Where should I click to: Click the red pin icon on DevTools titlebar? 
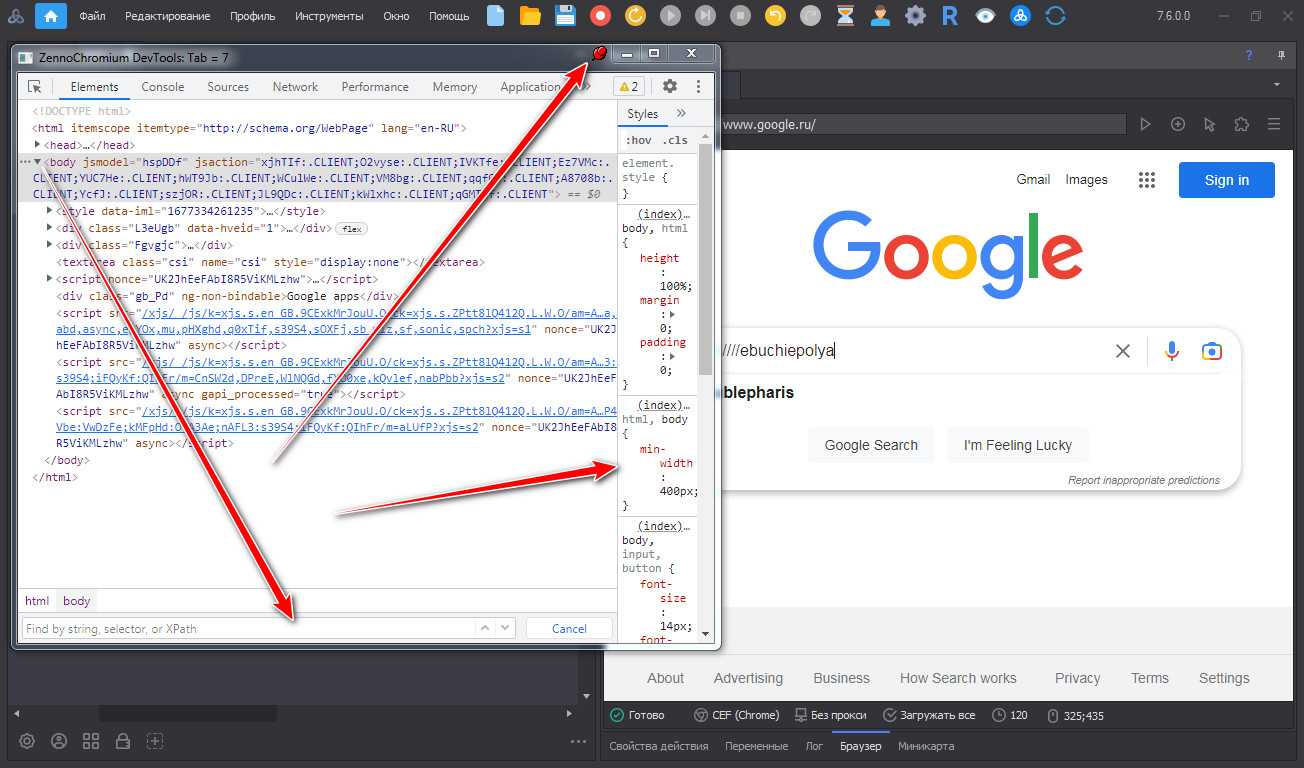tap(599, 54)
